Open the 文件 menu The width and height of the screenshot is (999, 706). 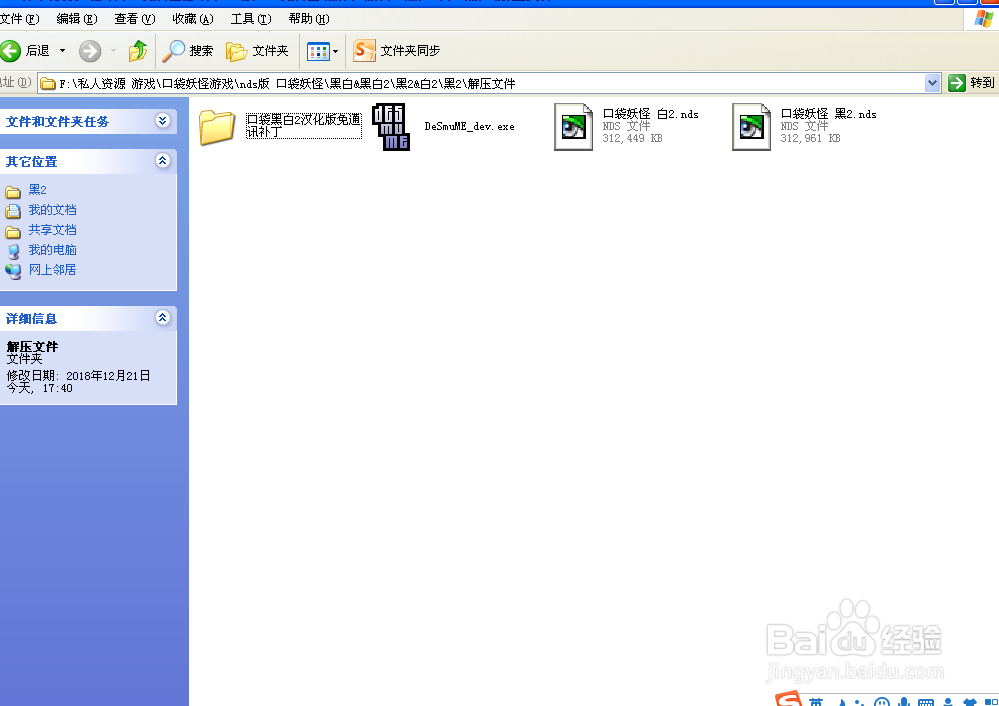point(19,18)
